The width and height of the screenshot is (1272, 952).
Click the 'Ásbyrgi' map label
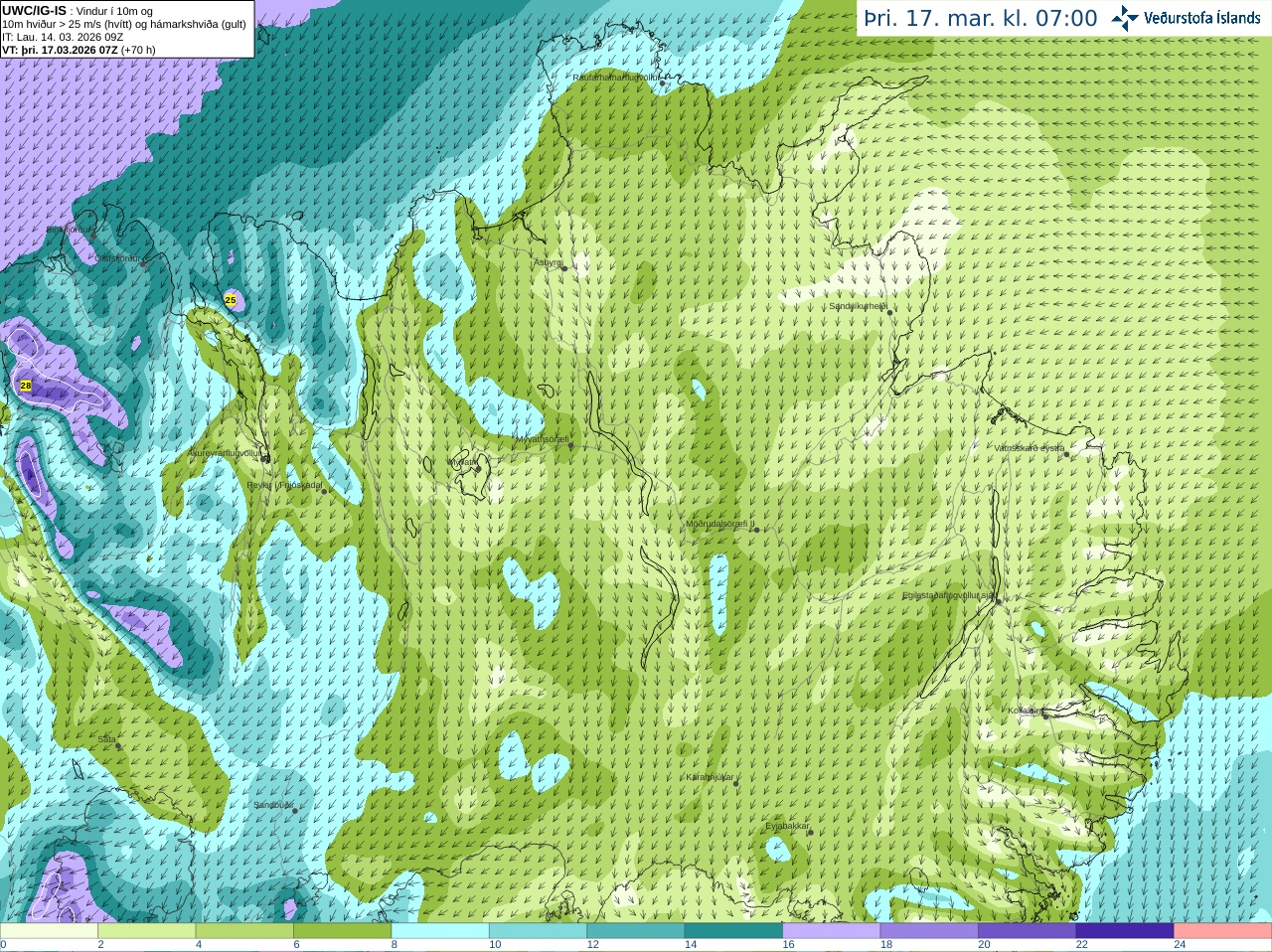point(549,262)
